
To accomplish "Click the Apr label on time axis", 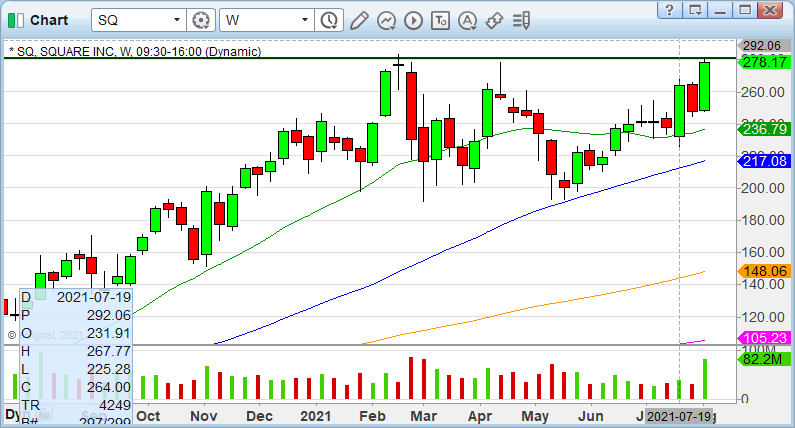I will tap(480, 416).
